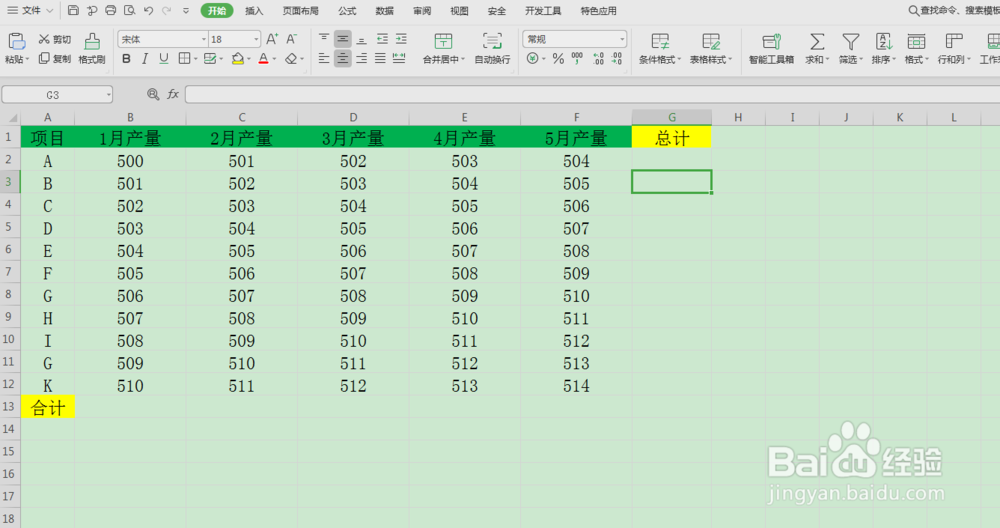This screenshot has height=528, width=1000.
Task: Toggle bottom vertical alignment
Action: [362, 39]
